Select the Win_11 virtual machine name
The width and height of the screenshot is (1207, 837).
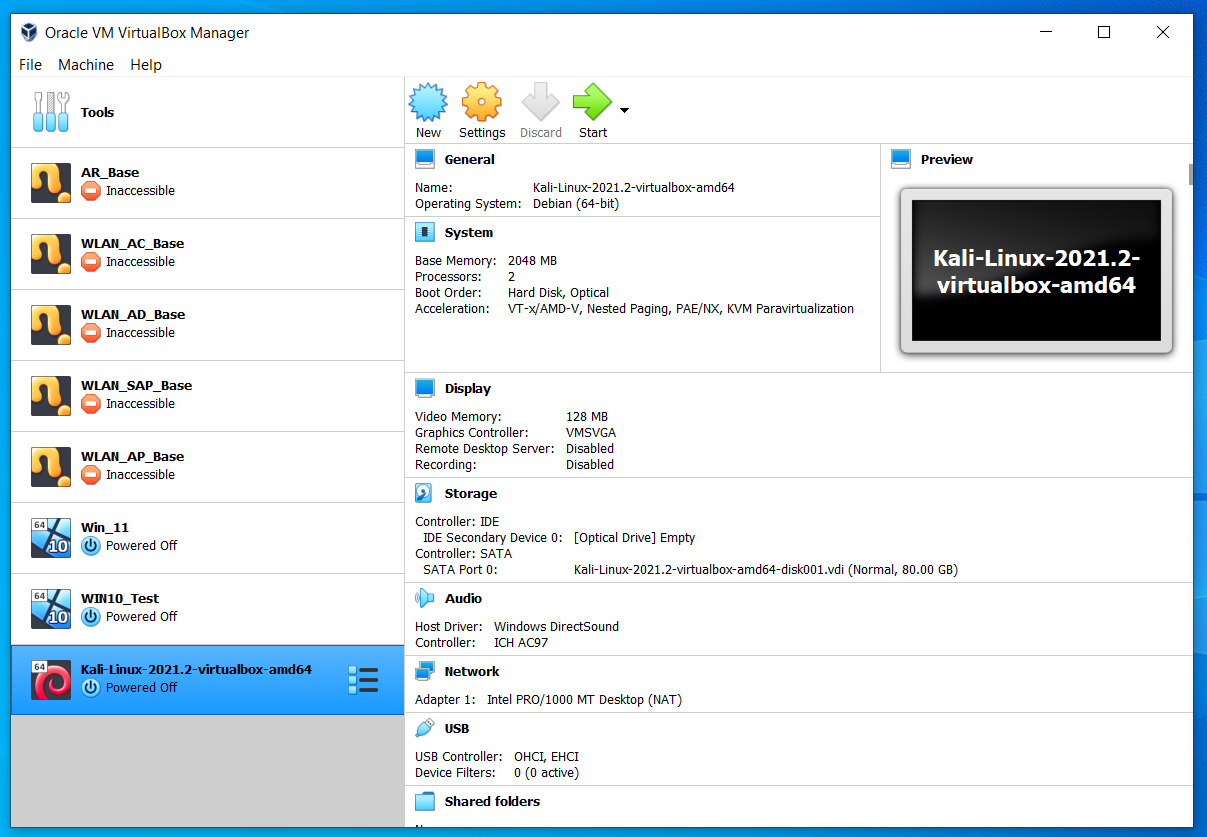[105, 527]
